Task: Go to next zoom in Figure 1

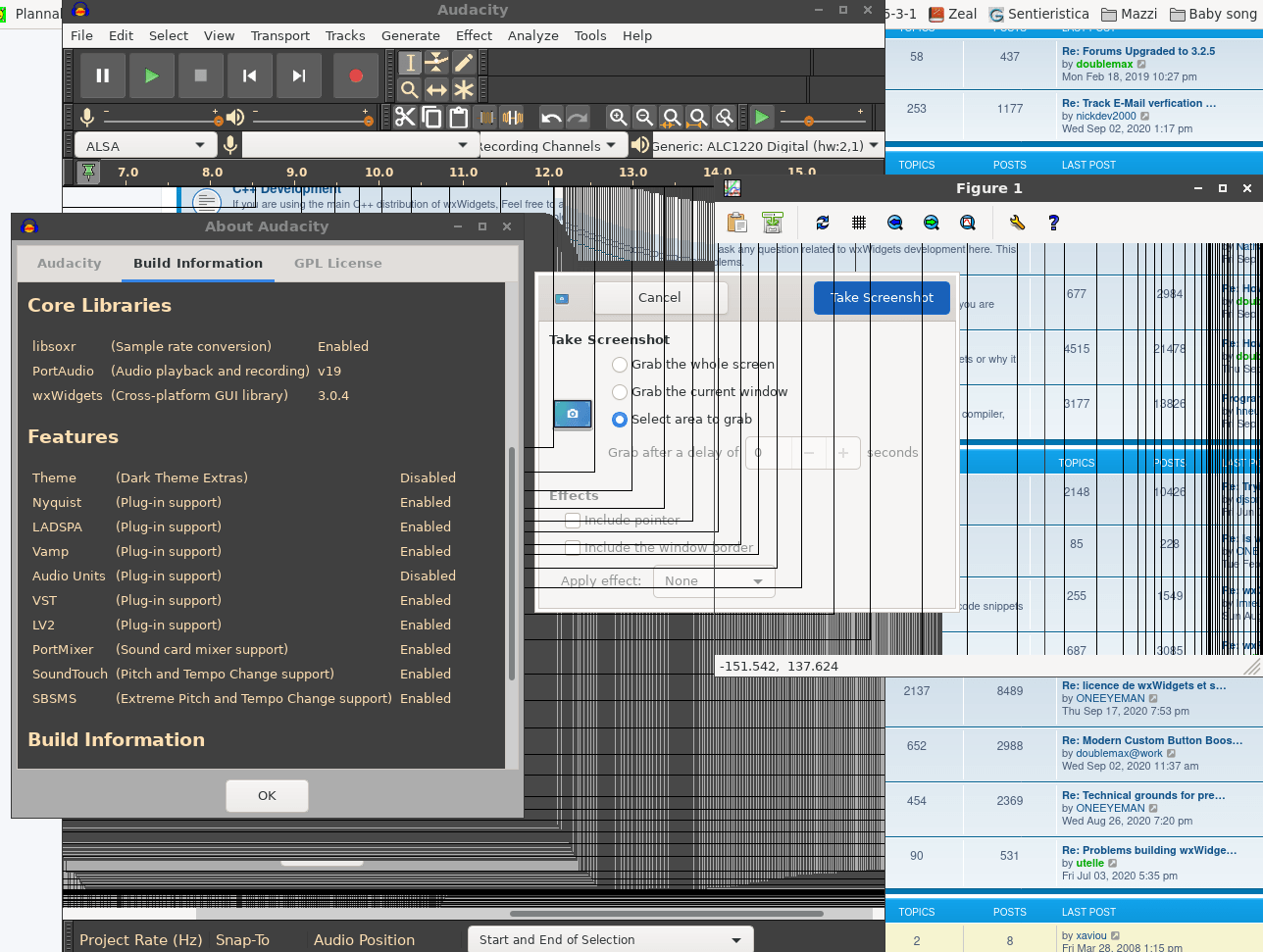Action: coord(932,223)
